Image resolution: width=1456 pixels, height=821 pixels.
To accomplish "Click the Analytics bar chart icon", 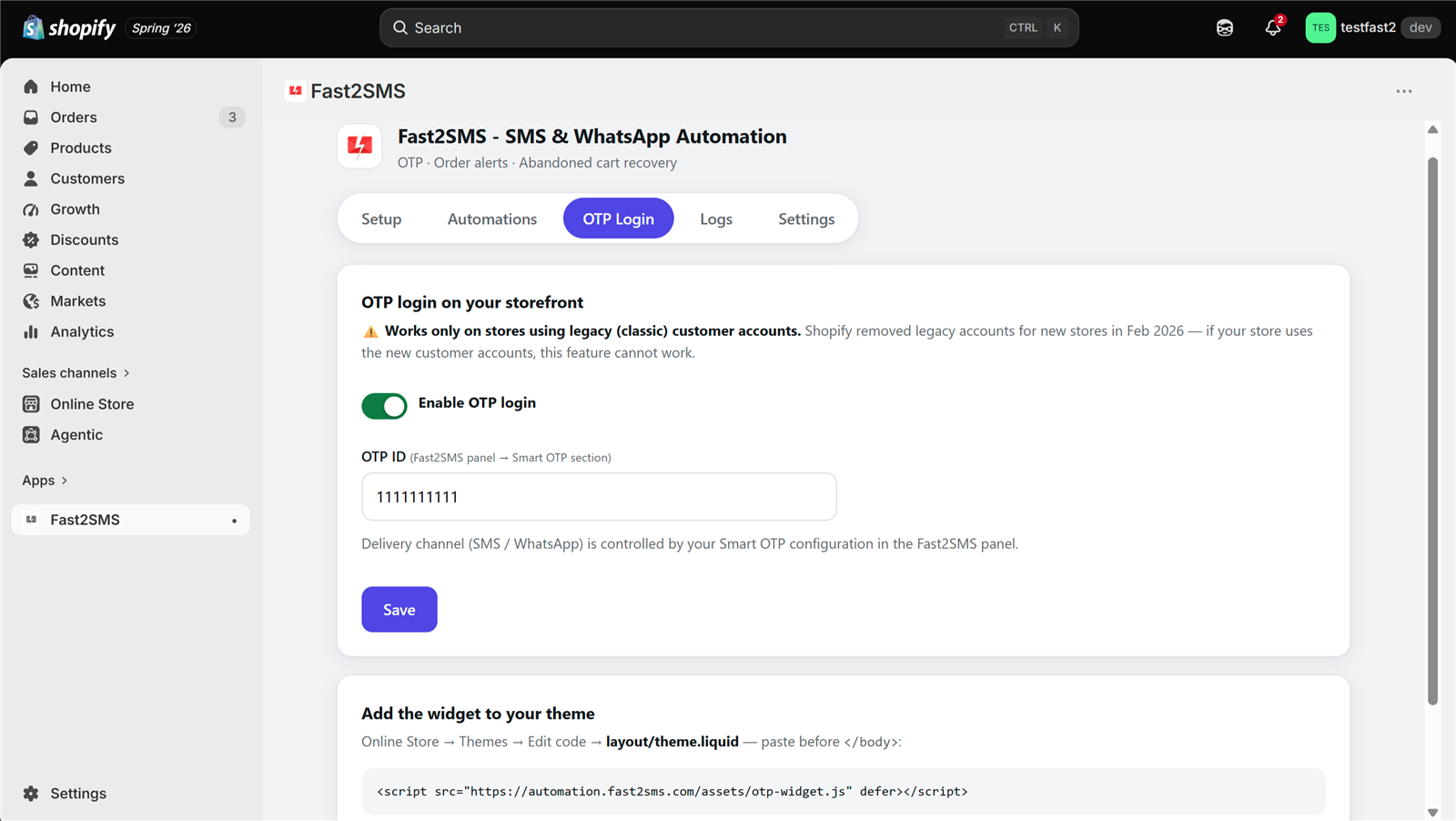I will (31, 332).
